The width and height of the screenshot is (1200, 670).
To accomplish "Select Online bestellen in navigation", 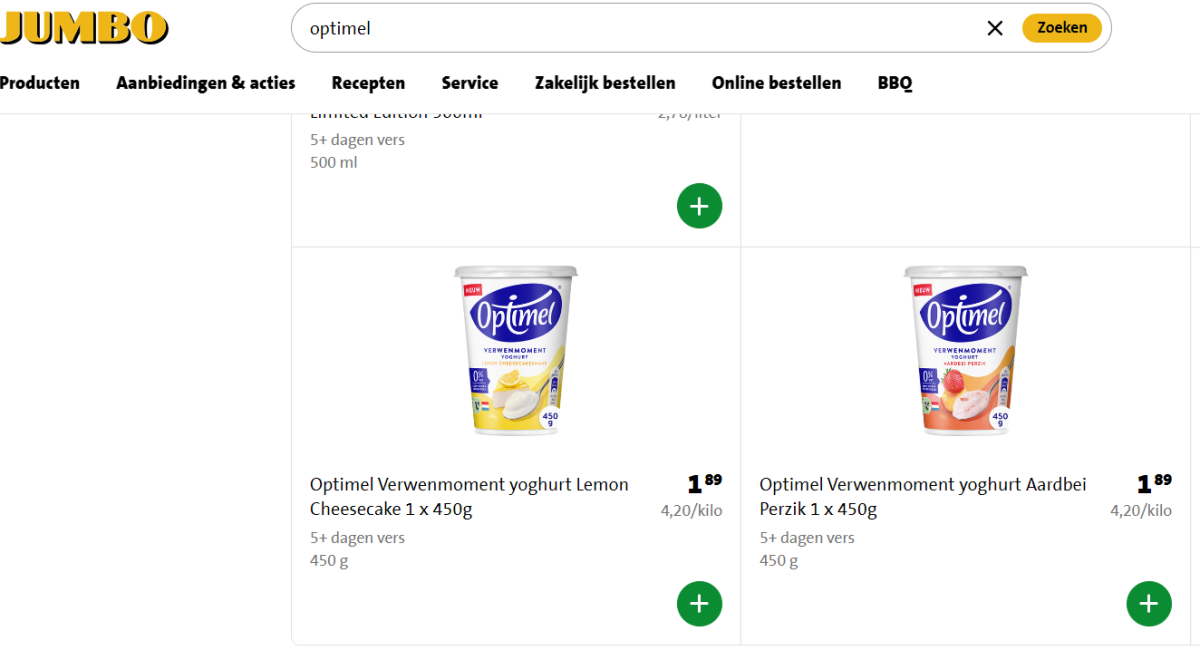I will (x=776, y=83).
